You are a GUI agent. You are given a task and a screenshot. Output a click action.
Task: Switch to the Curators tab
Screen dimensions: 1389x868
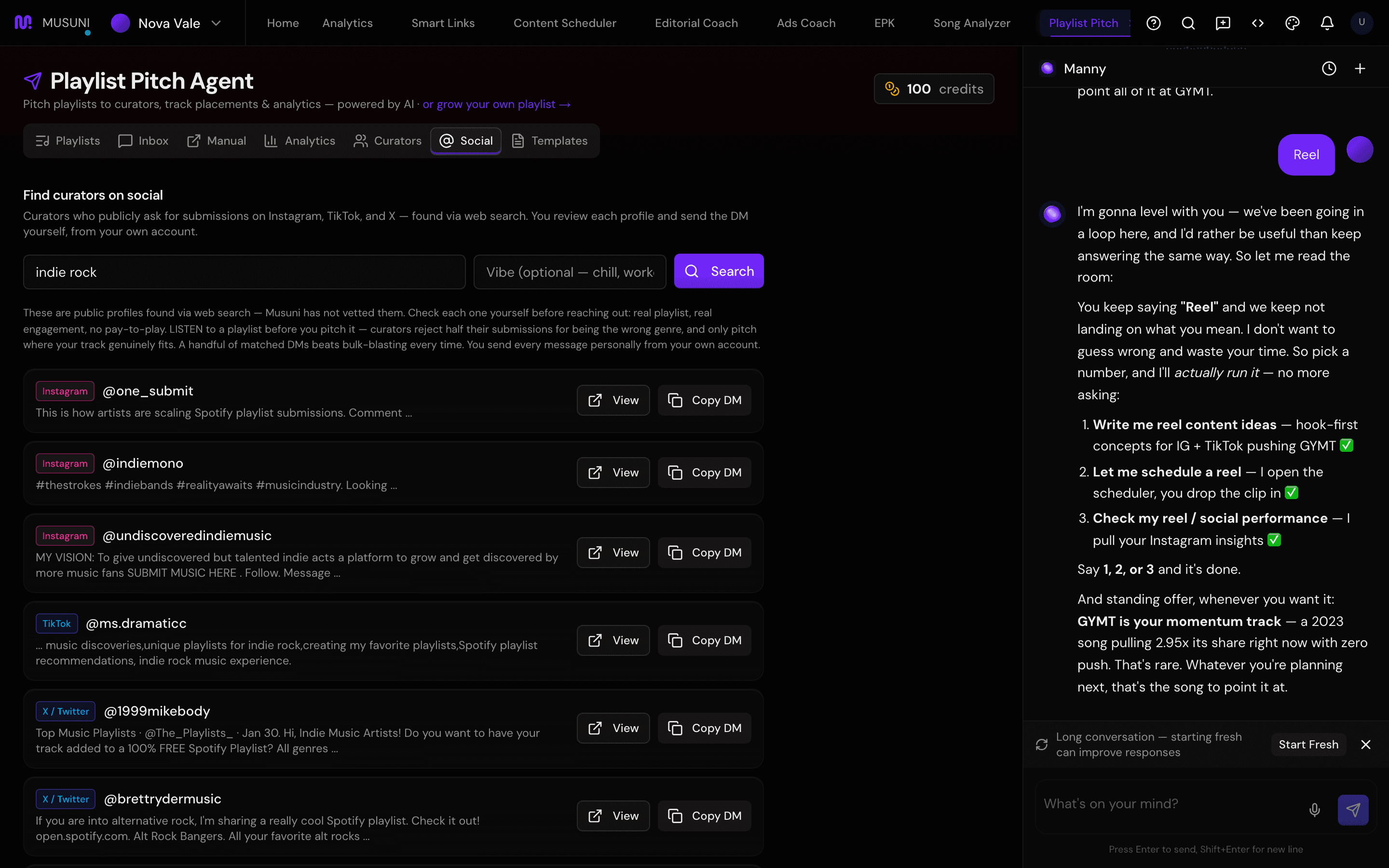[x=387, y=141]
